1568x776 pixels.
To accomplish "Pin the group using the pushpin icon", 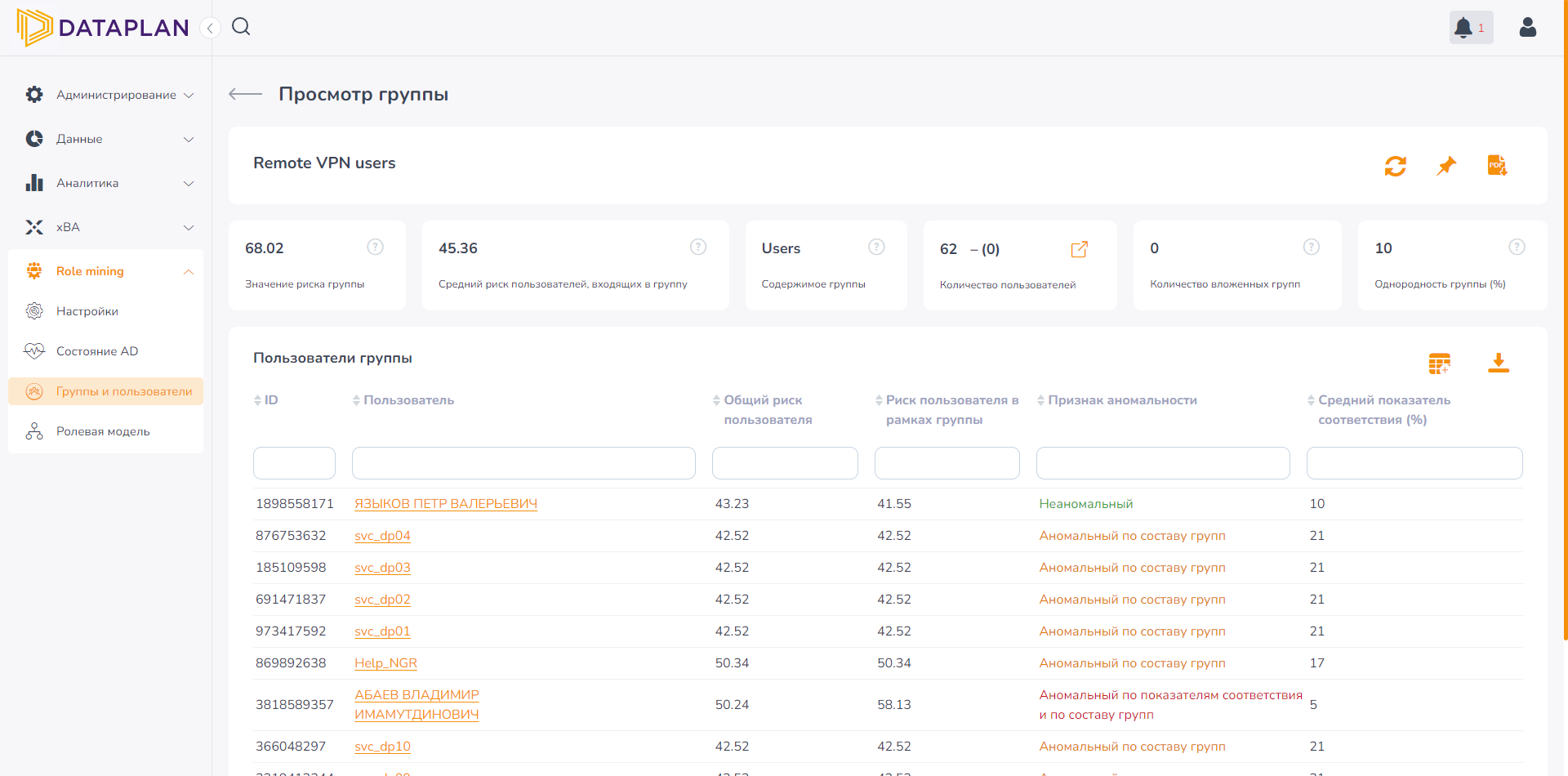I will 1446,166.
